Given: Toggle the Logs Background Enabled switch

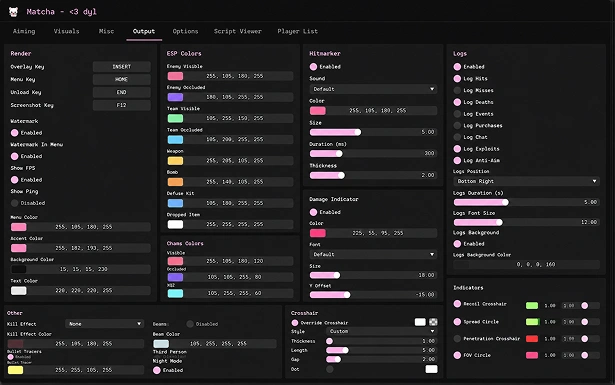Looking at the screenshot, I should (457, 243).
